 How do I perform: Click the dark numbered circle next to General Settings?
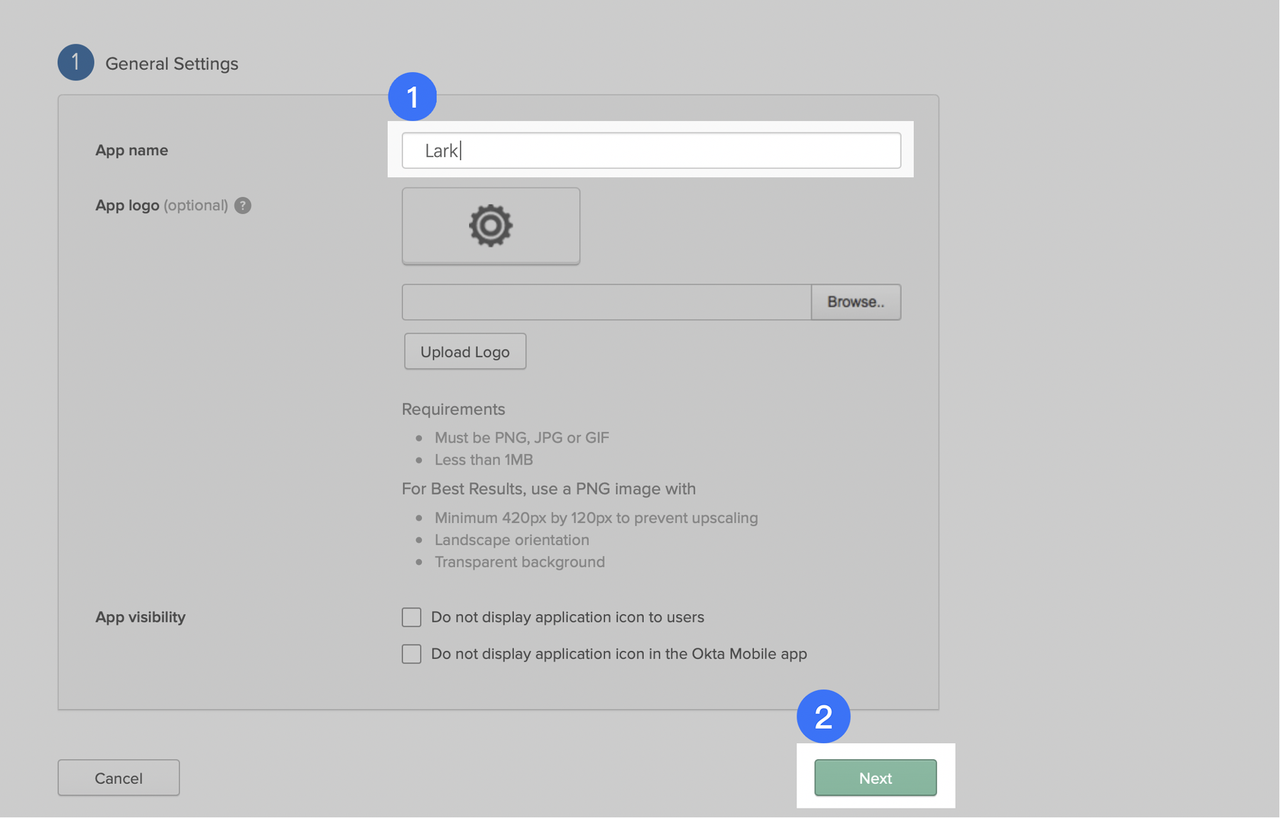point(75,62)
